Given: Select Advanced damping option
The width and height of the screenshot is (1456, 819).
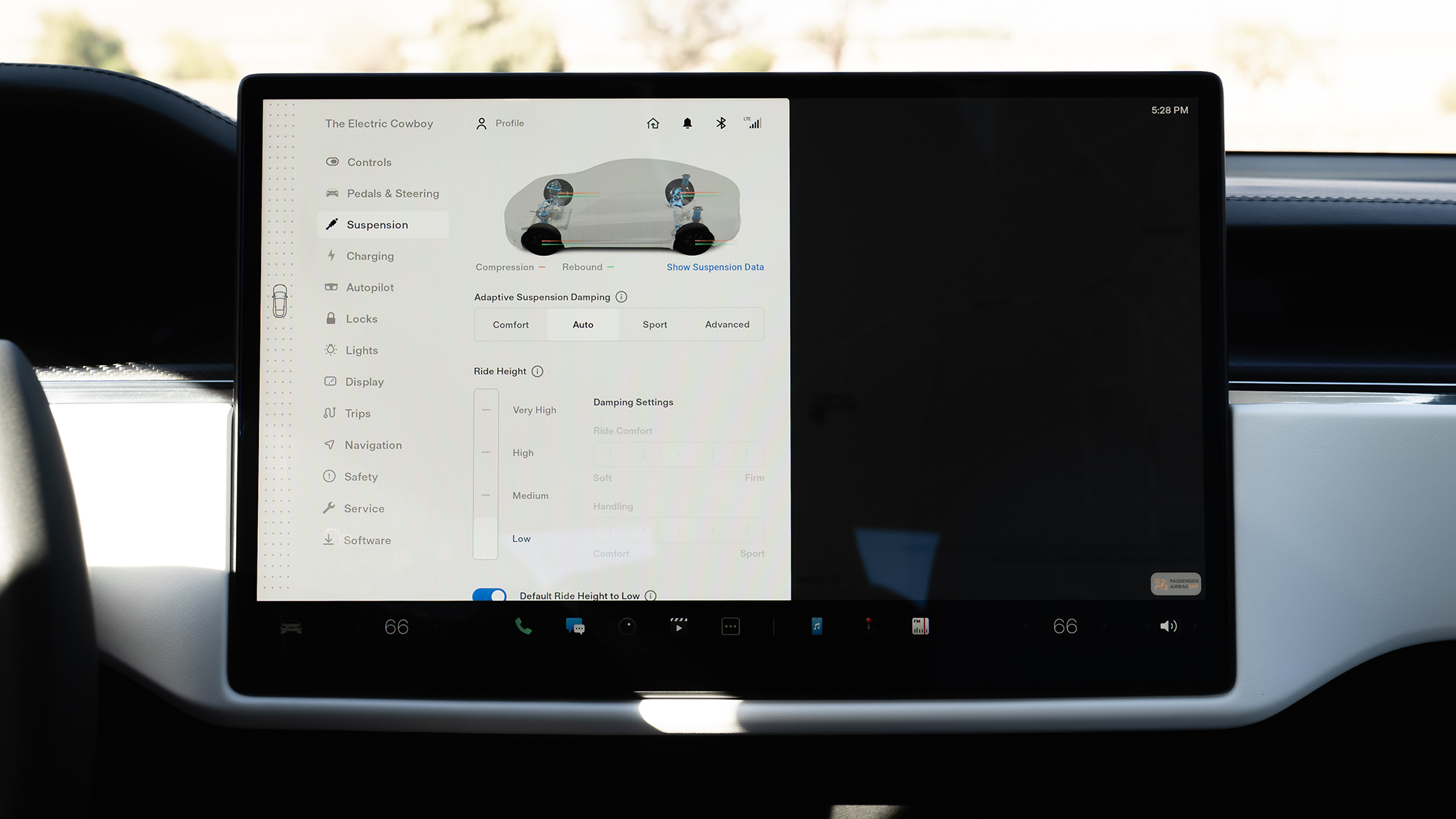Looking at the screenshot, I should [727, 325].
